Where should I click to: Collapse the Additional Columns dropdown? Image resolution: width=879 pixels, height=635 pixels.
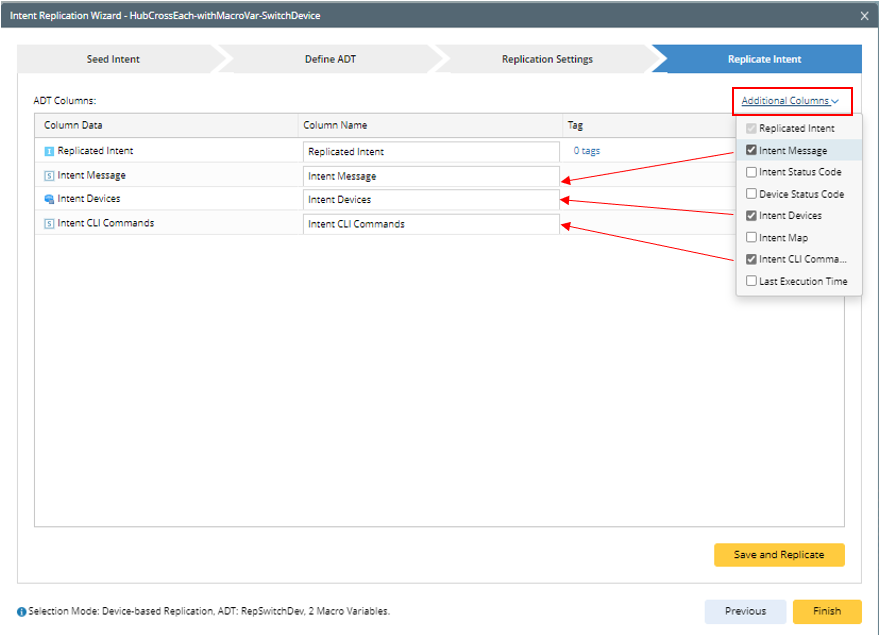click(790, 101)
